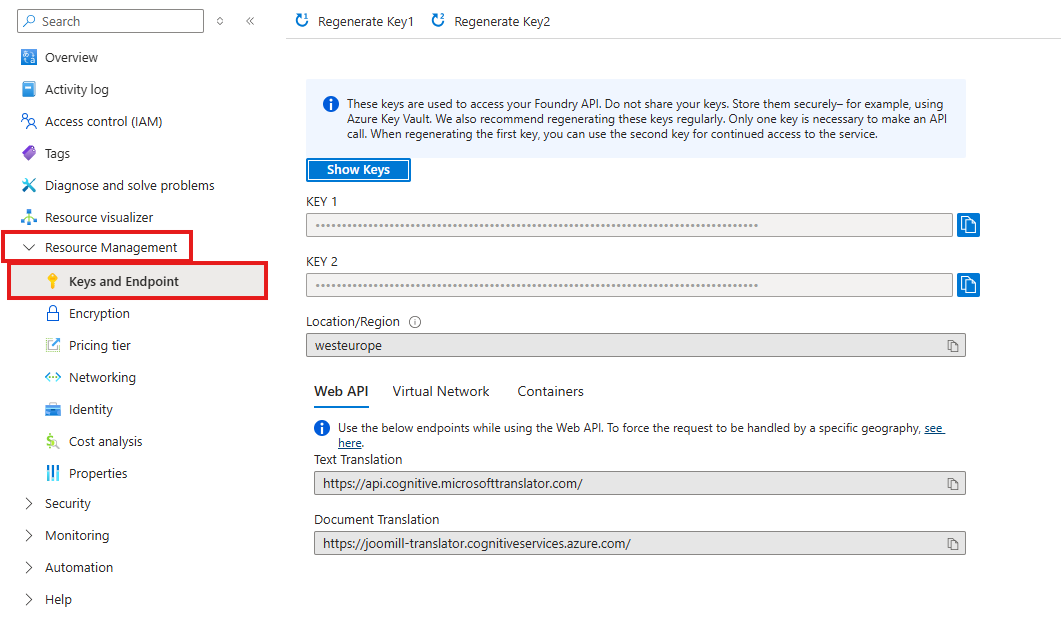Click the Cost analysis dollar icon

tap(53, 441)
